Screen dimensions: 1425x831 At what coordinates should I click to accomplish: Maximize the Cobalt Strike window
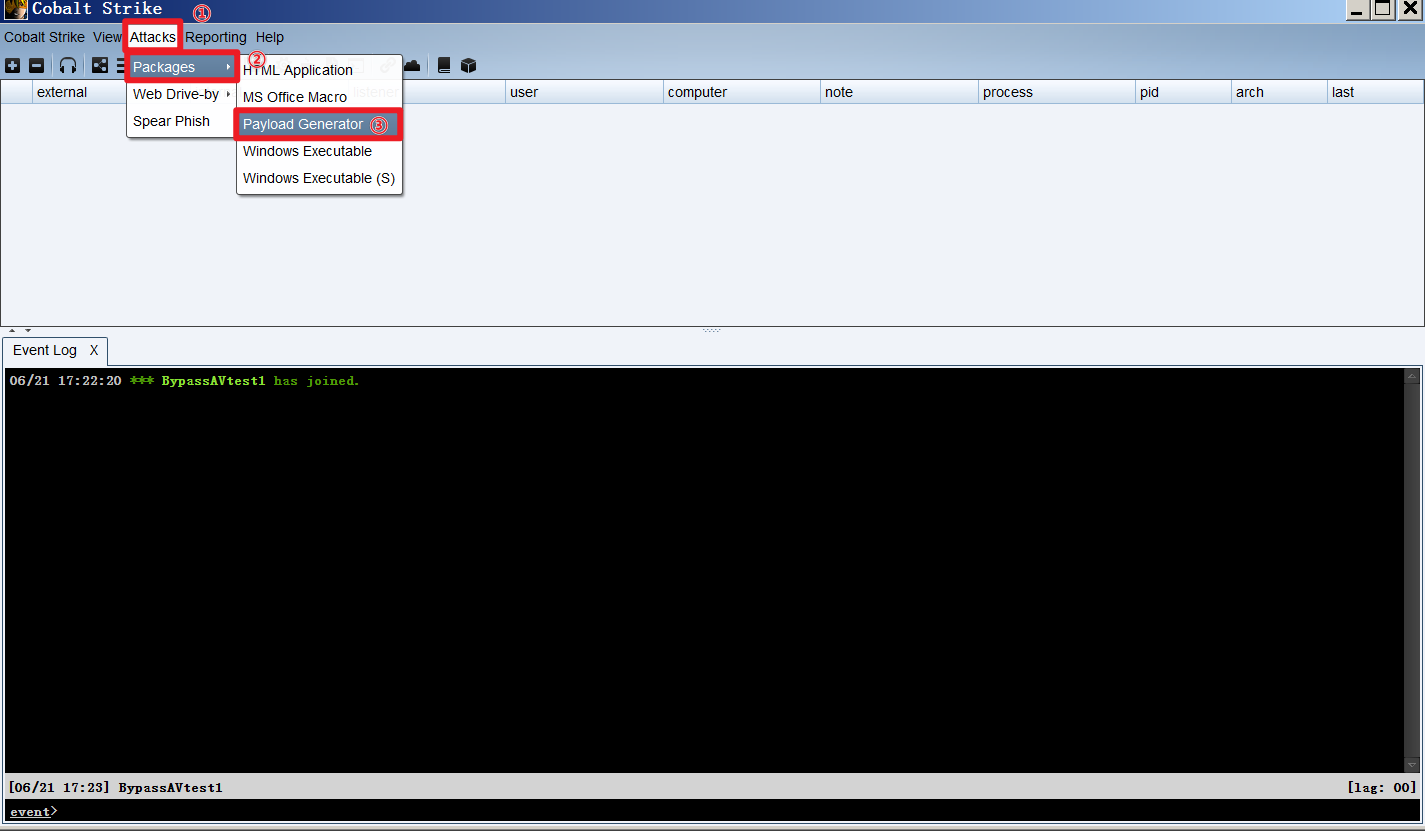pos(1382,9)
